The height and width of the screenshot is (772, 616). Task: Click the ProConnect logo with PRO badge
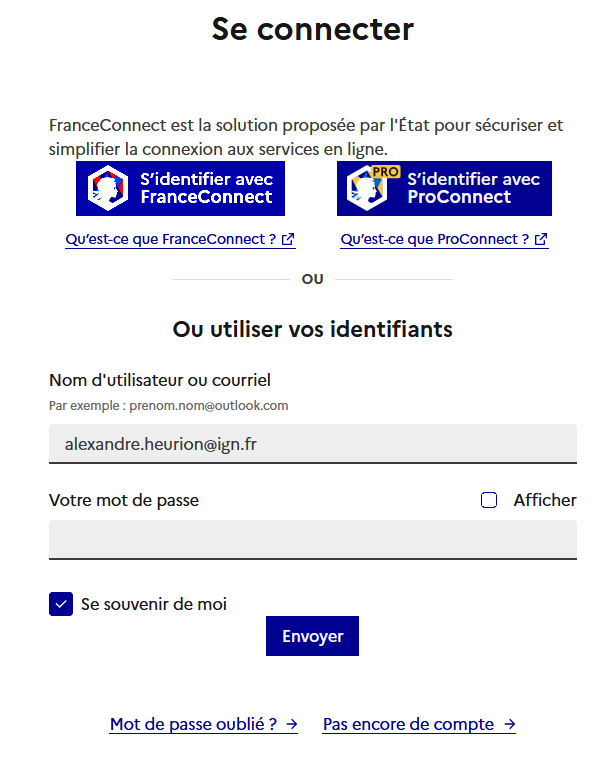368,188
